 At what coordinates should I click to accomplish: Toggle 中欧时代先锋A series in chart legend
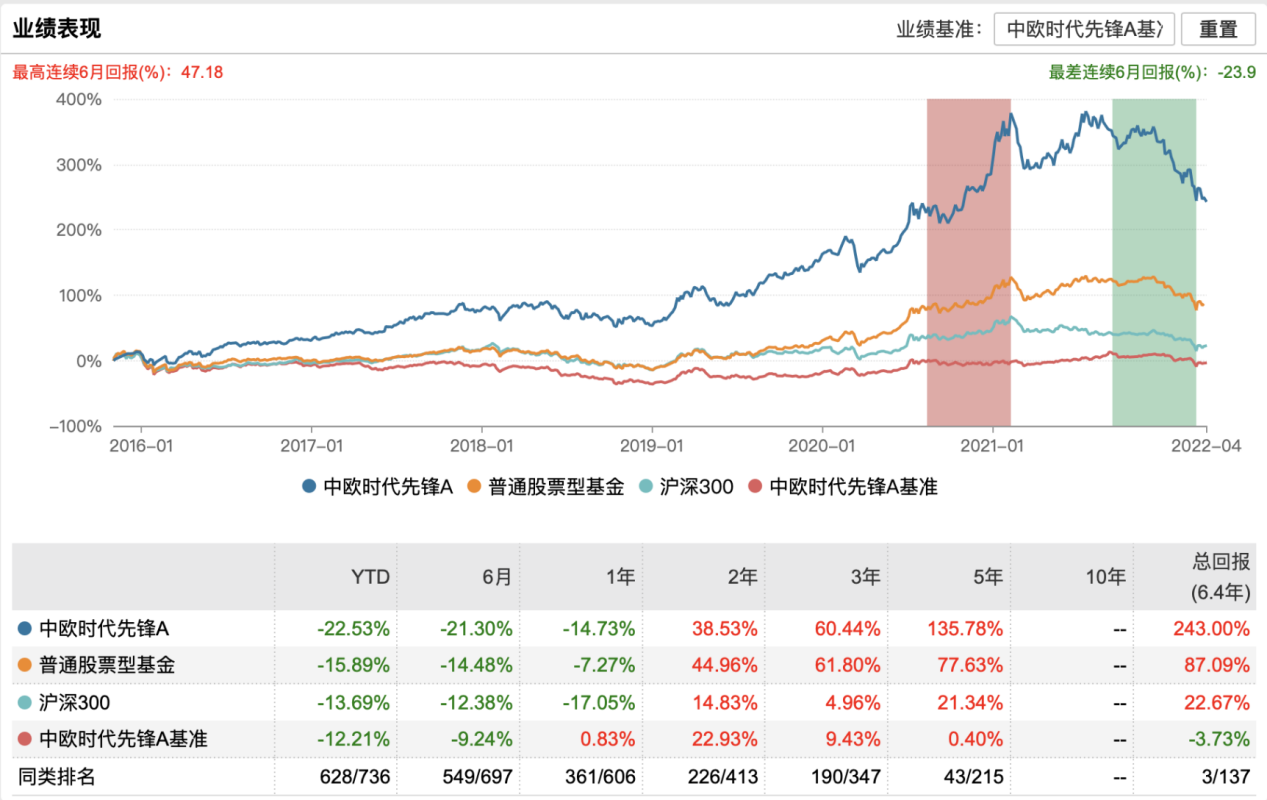pyautogui.click(x=378, y=487)
